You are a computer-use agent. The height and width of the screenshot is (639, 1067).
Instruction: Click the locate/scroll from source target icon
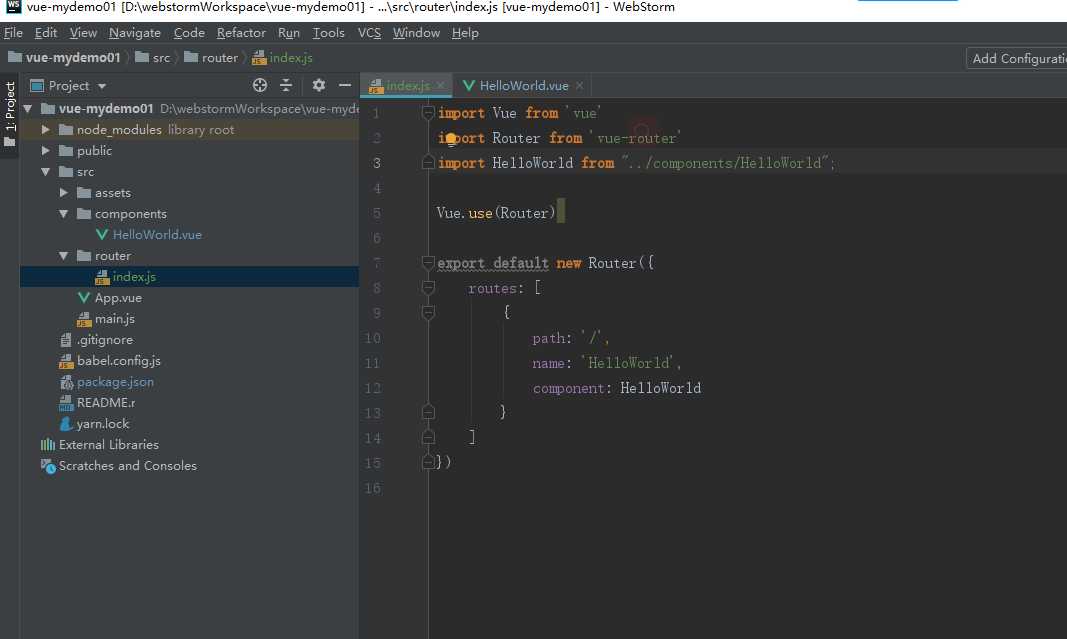(x=260, y=85)
